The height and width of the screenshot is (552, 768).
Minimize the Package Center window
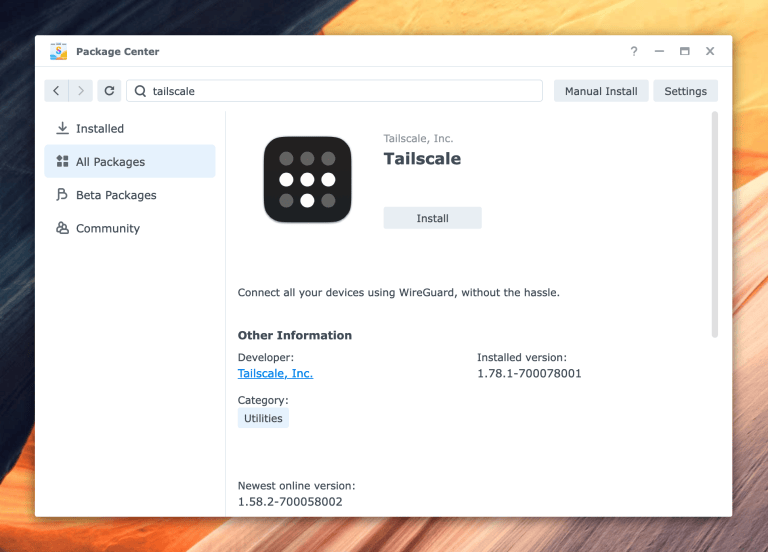(x=659, y=51)
